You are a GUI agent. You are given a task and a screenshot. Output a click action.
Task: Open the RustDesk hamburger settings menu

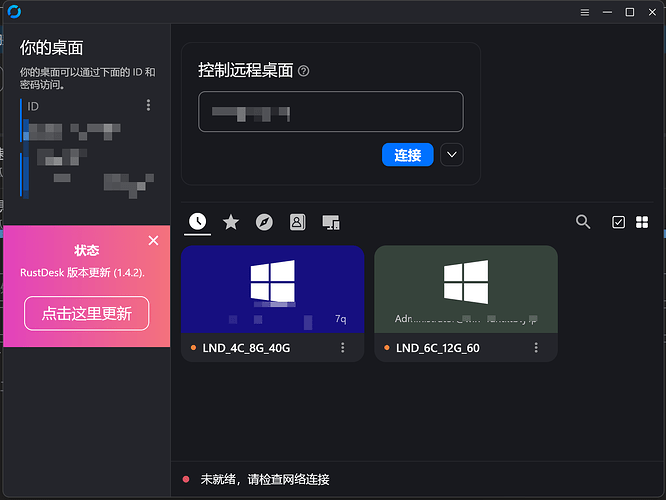coord(584,12)
